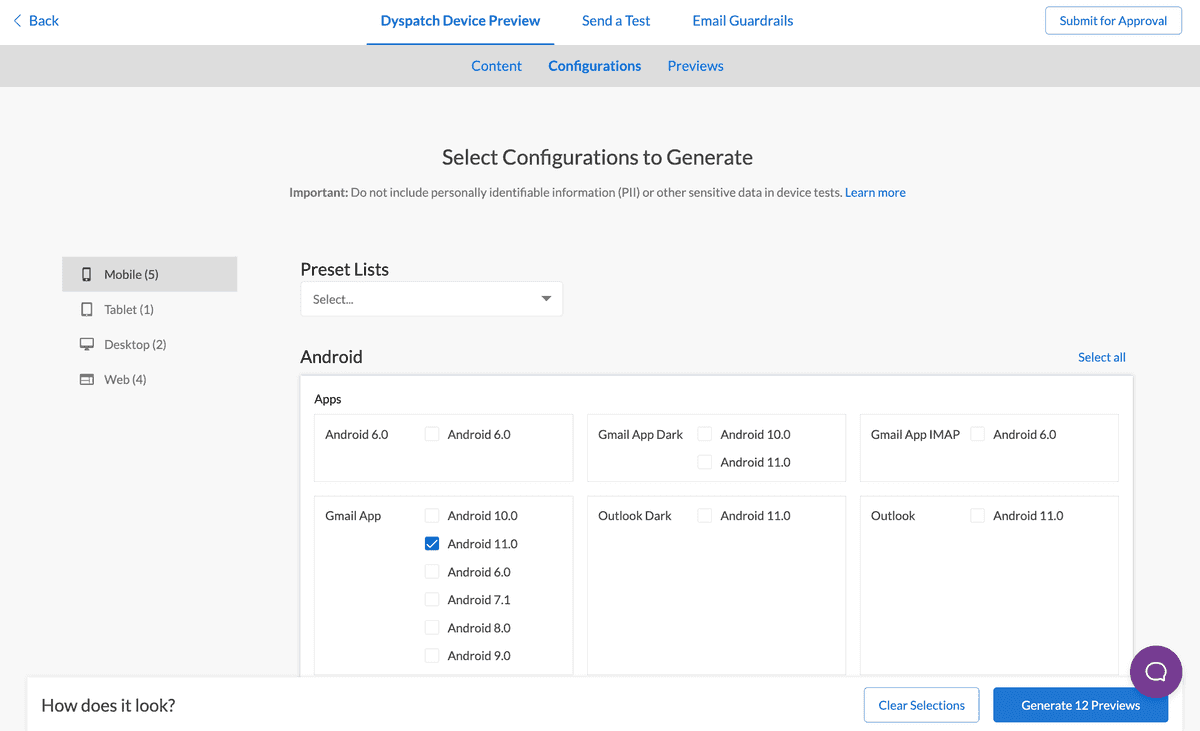Switch to Dyspatch Device Preview tab
The width and height of the screenshot is (1200, 731).
tap(460, 21)
